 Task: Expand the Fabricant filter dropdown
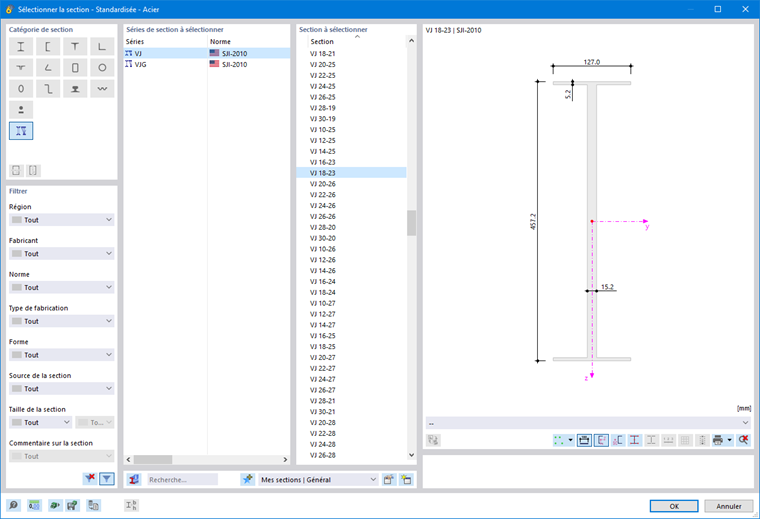point(62,253)
